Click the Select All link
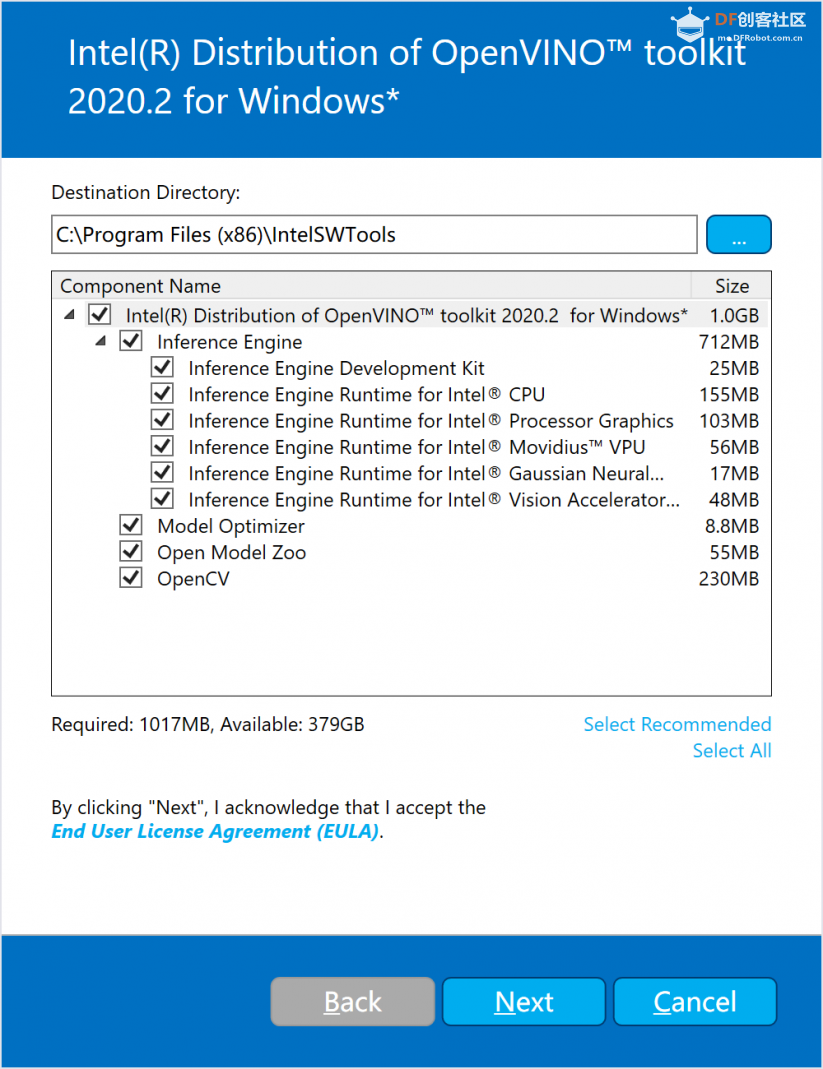Viewport: 823px width, 1069px height. [732, 751]
